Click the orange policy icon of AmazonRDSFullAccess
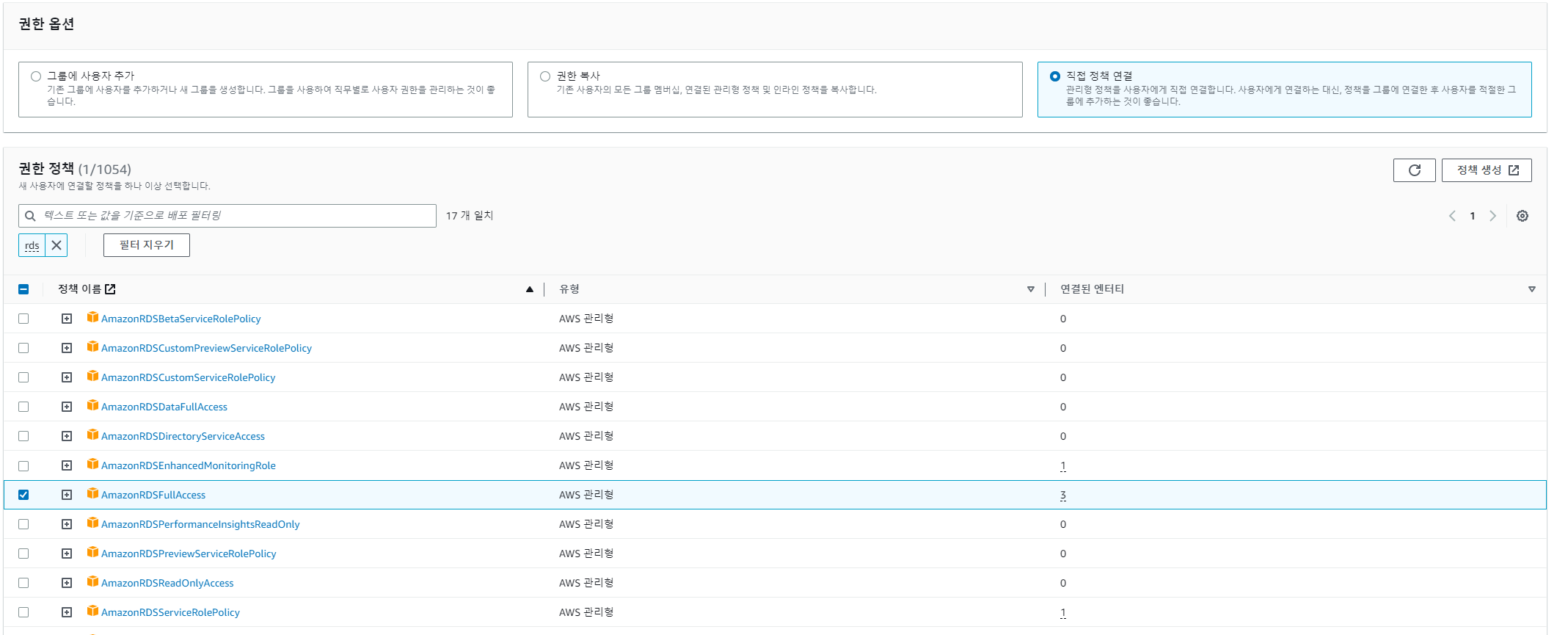1568x635 pixels. (x=92, y=493)
